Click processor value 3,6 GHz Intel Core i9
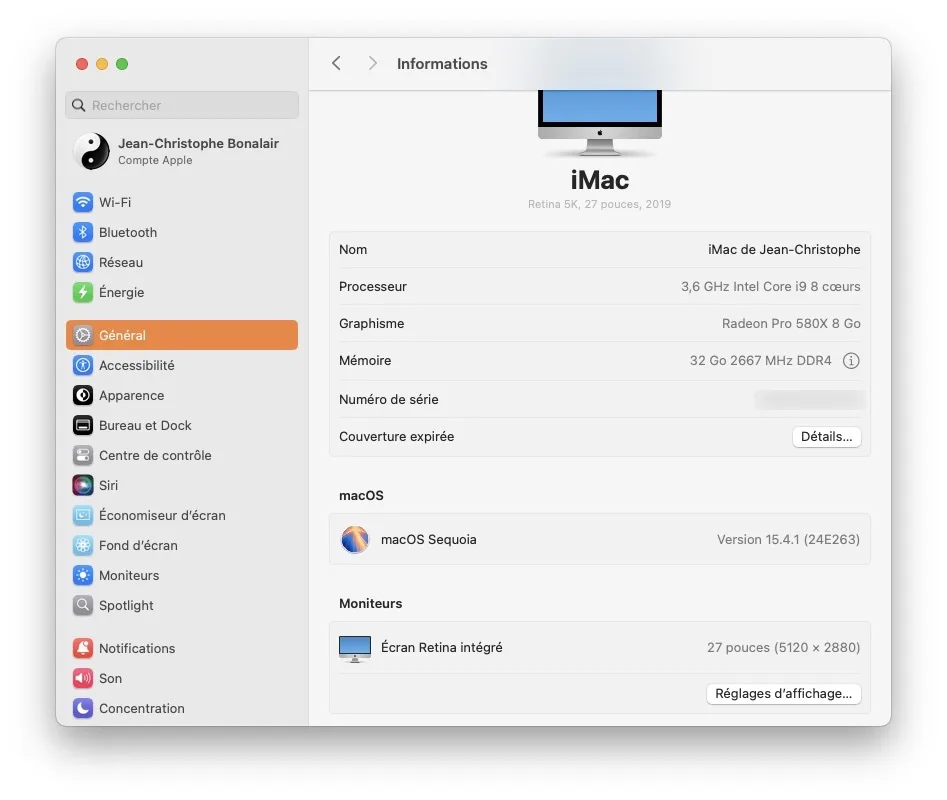 click(771, 287)
